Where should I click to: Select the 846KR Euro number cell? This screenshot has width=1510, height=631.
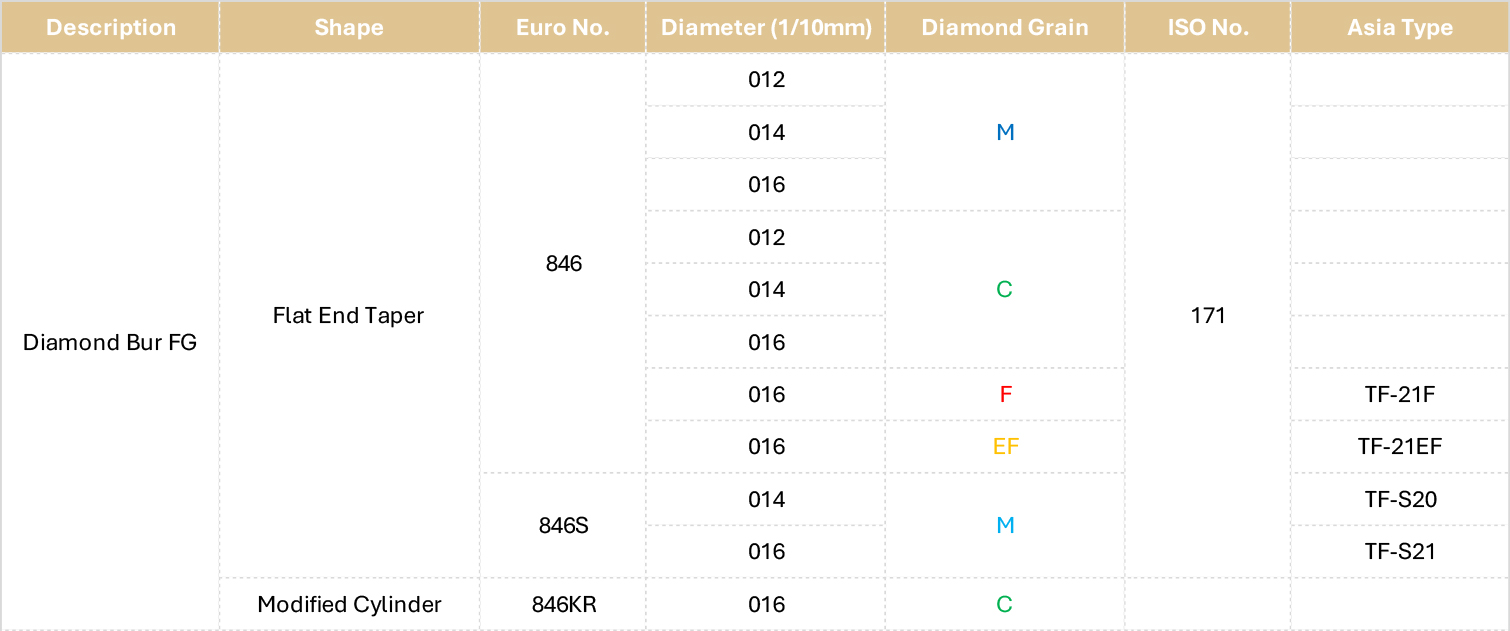[x=563, y=604]
